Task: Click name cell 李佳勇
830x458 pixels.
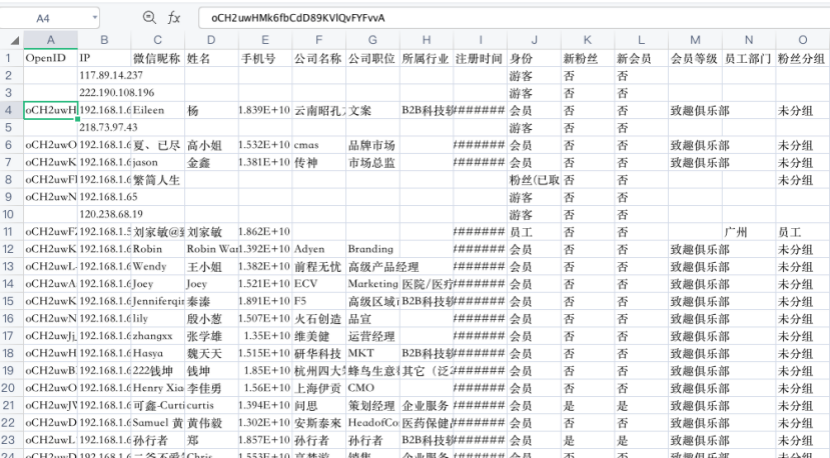Action: [212, 388]
